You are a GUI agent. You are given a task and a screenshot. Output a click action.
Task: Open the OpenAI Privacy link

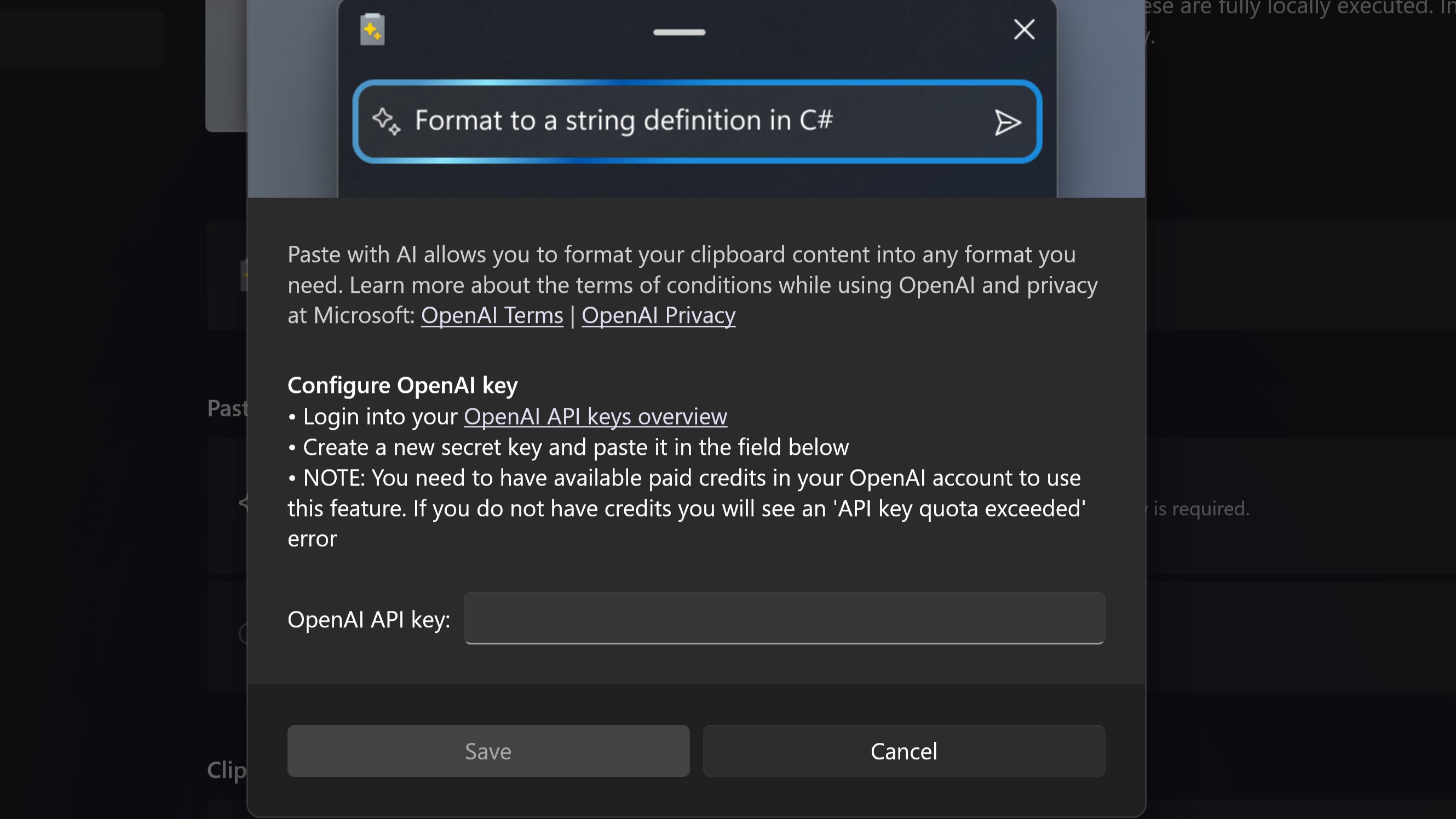(x=659, y=315)
